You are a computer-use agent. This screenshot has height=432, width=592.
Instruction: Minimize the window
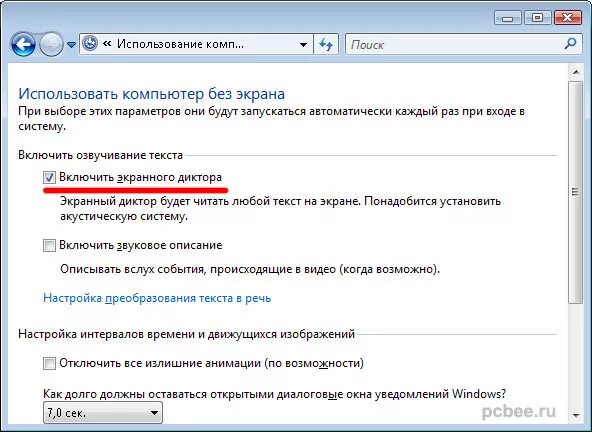point(508,18)
